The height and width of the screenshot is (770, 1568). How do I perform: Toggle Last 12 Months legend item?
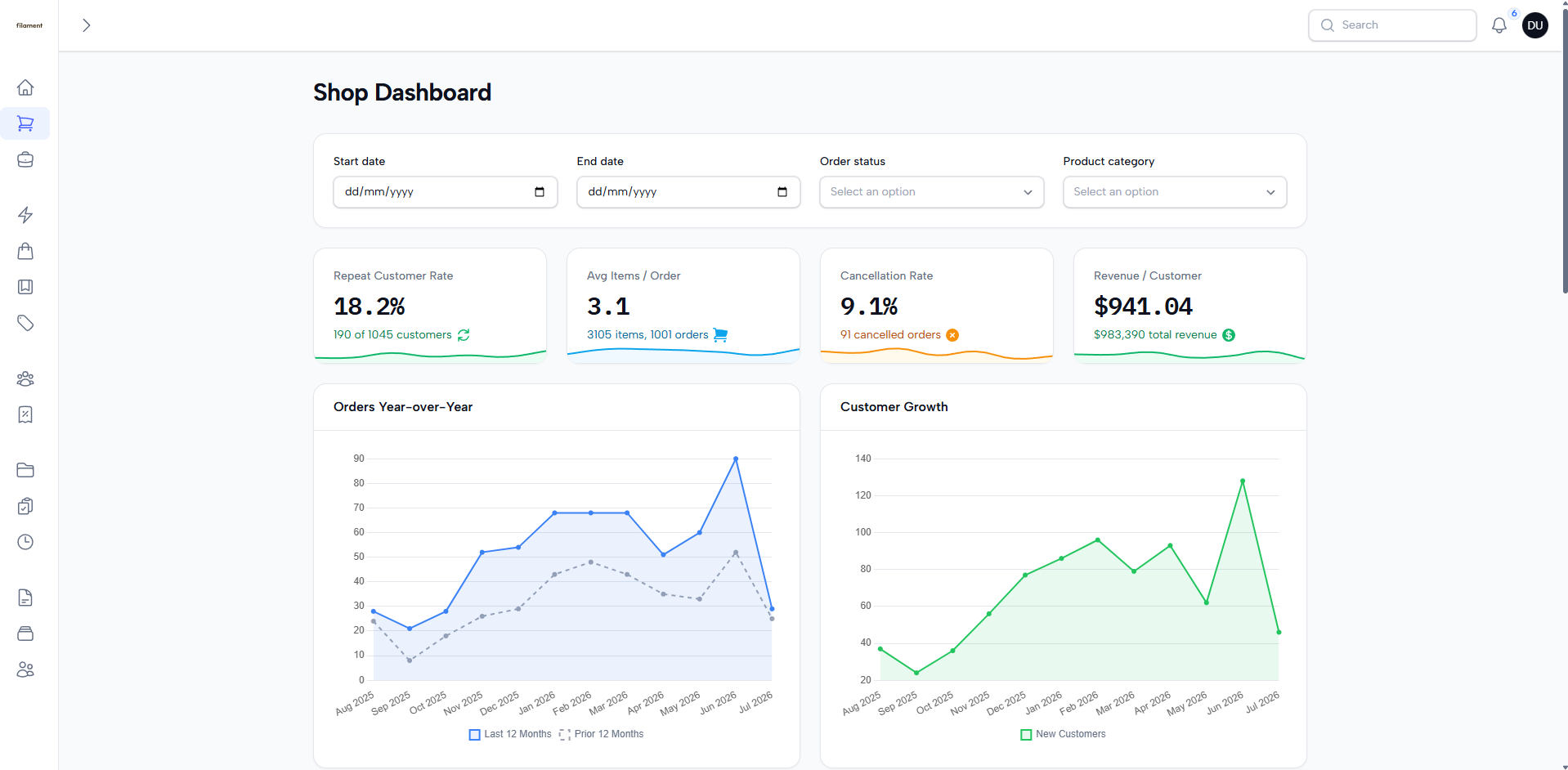coord(510,734)
